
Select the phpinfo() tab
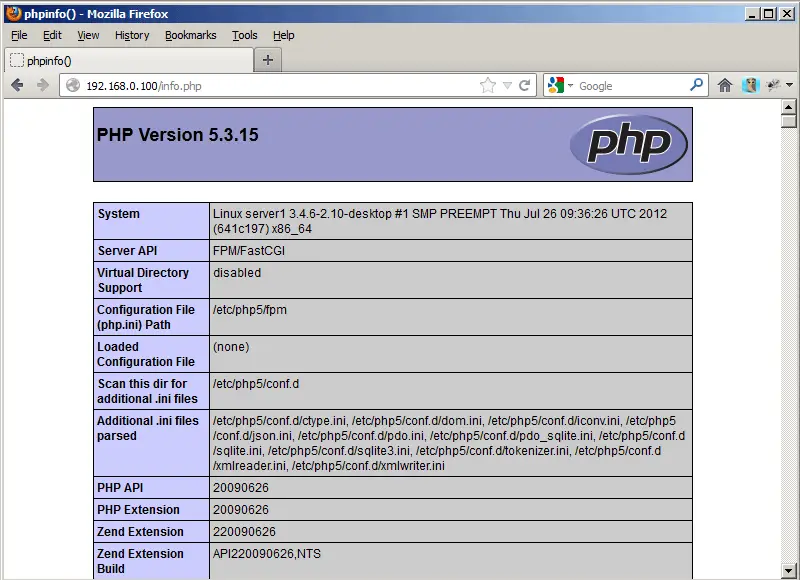(129, 61)
